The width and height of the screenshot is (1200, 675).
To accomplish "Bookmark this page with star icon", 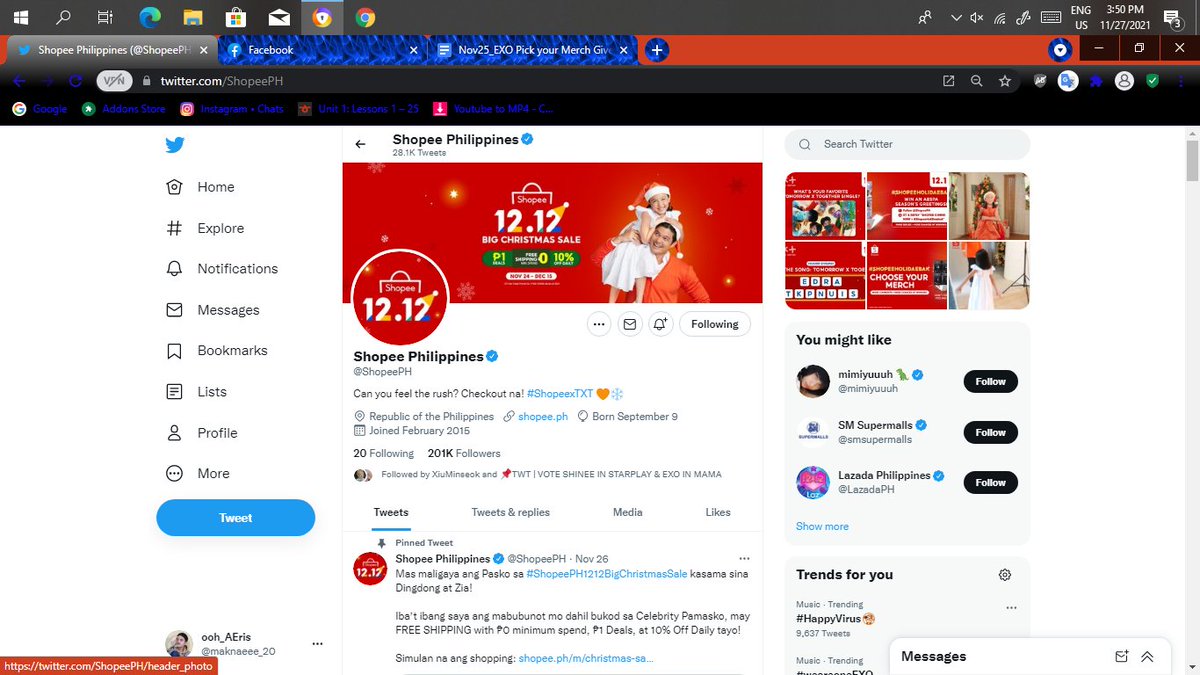I will 1005,81.
